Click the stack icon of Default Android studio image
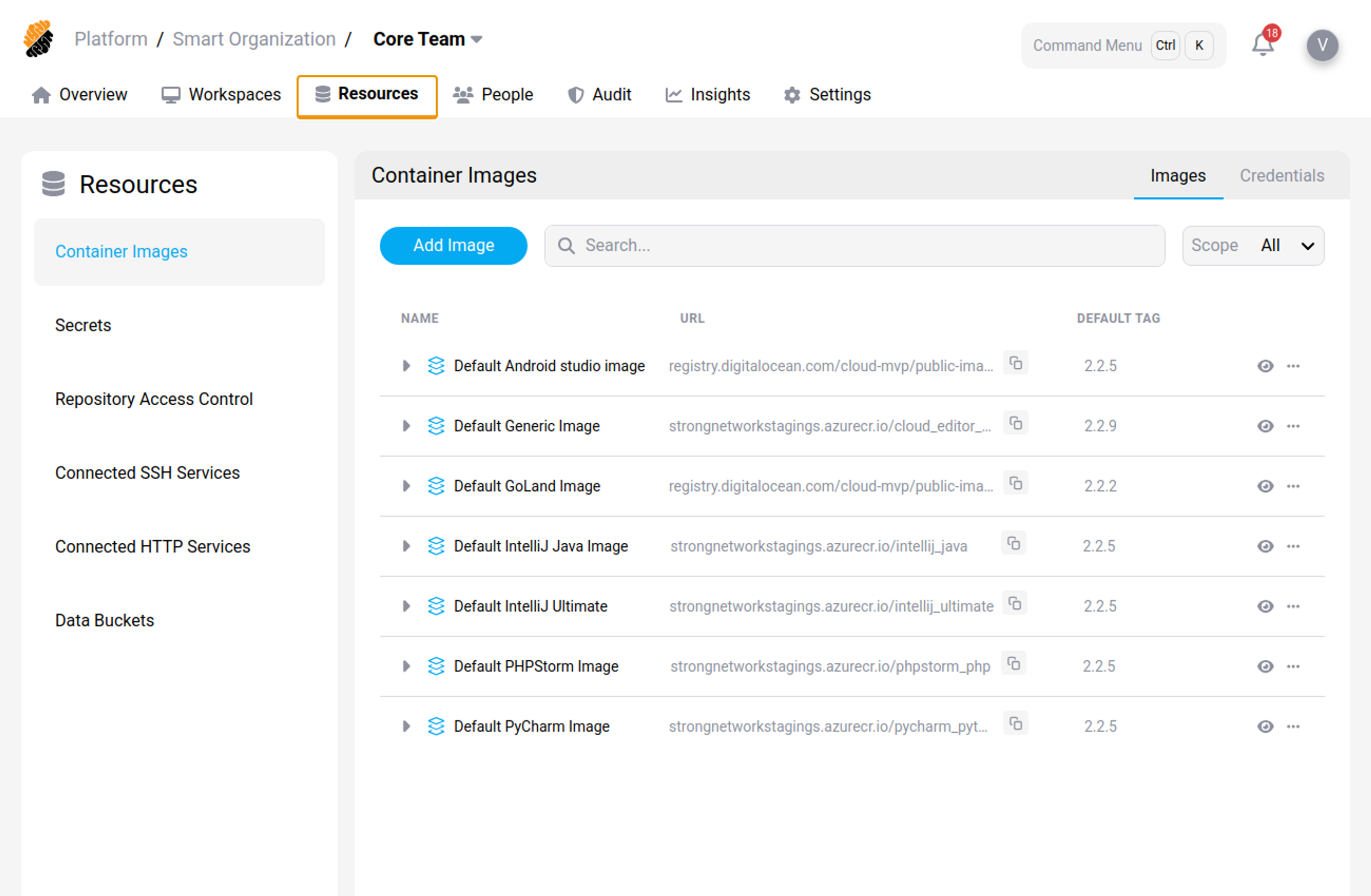 tap(436, 366)
